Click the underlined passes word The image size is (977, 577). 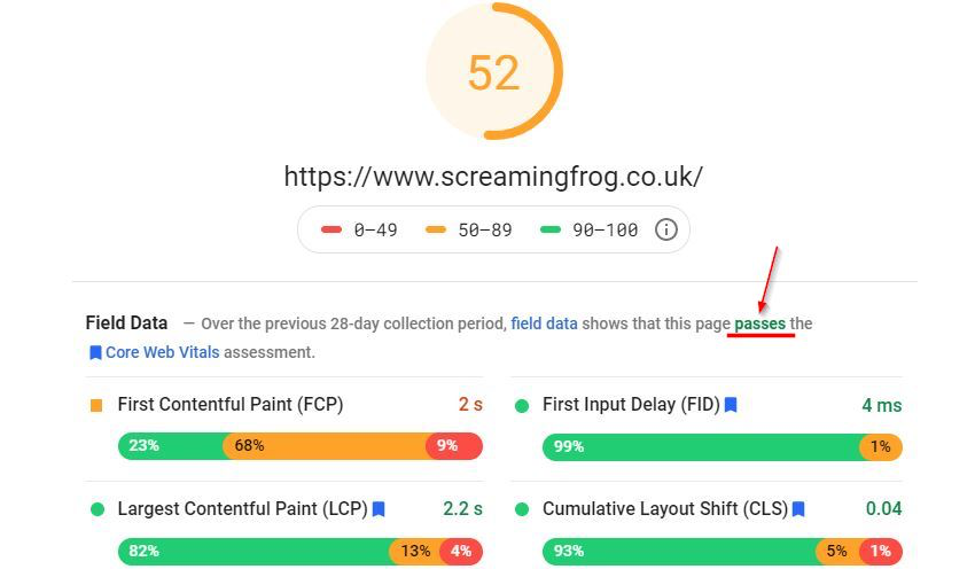coord(760,324)
